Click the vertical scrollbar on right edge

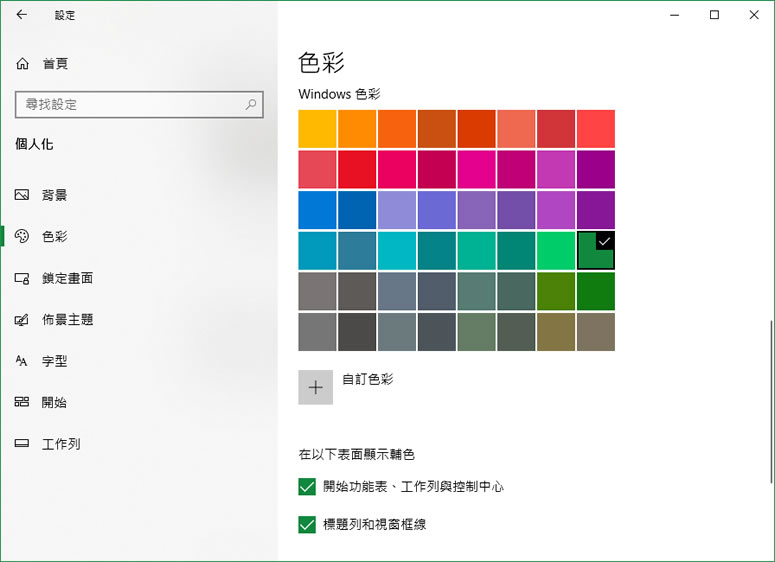point(769,400)
